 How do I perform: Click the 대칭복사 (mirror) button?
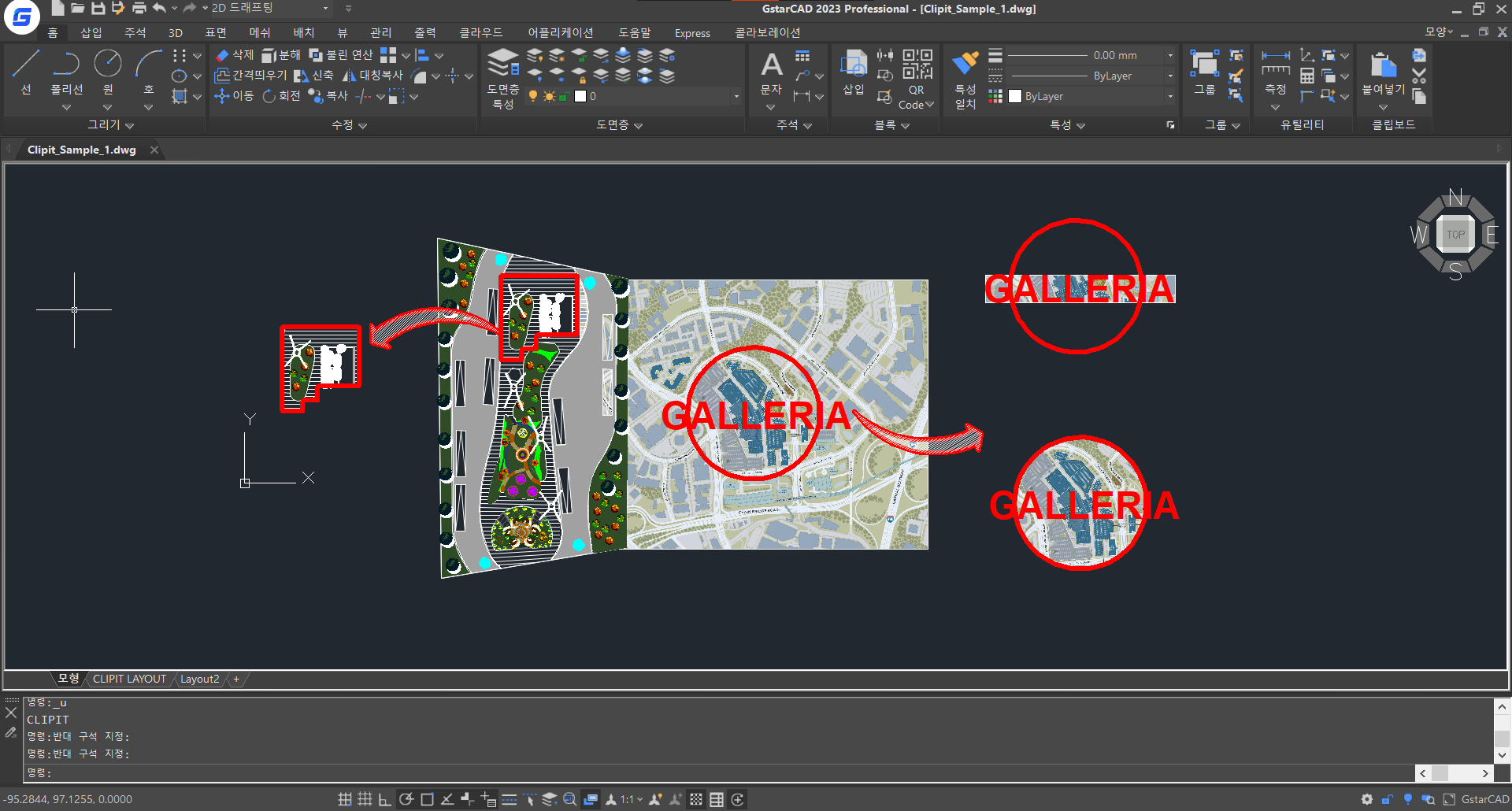tap(372, 76)
